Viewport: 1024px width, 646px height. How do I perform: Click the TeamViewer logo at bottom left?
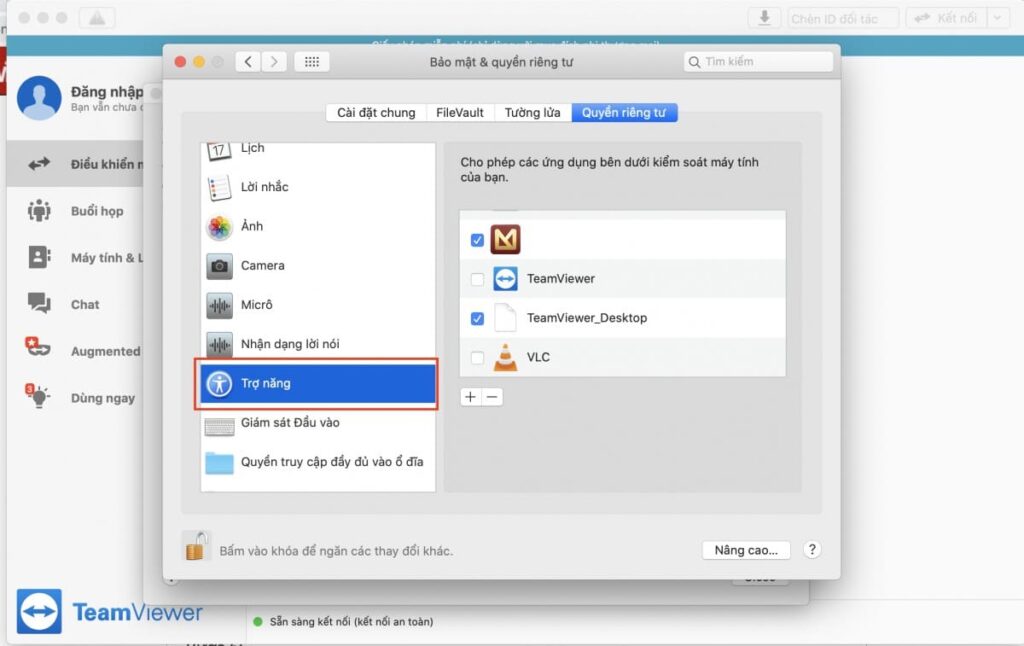(38, 611)
